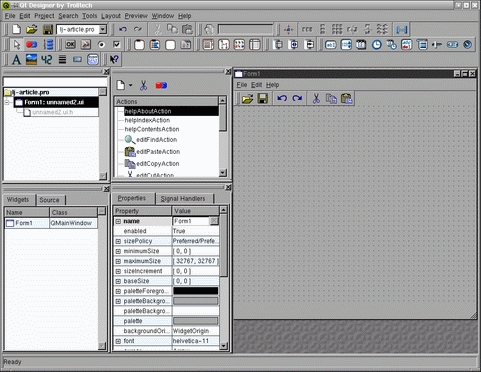Pick the text label tool with letter A
Viewport: 481px width, 372px height.
tap(16, 60)
